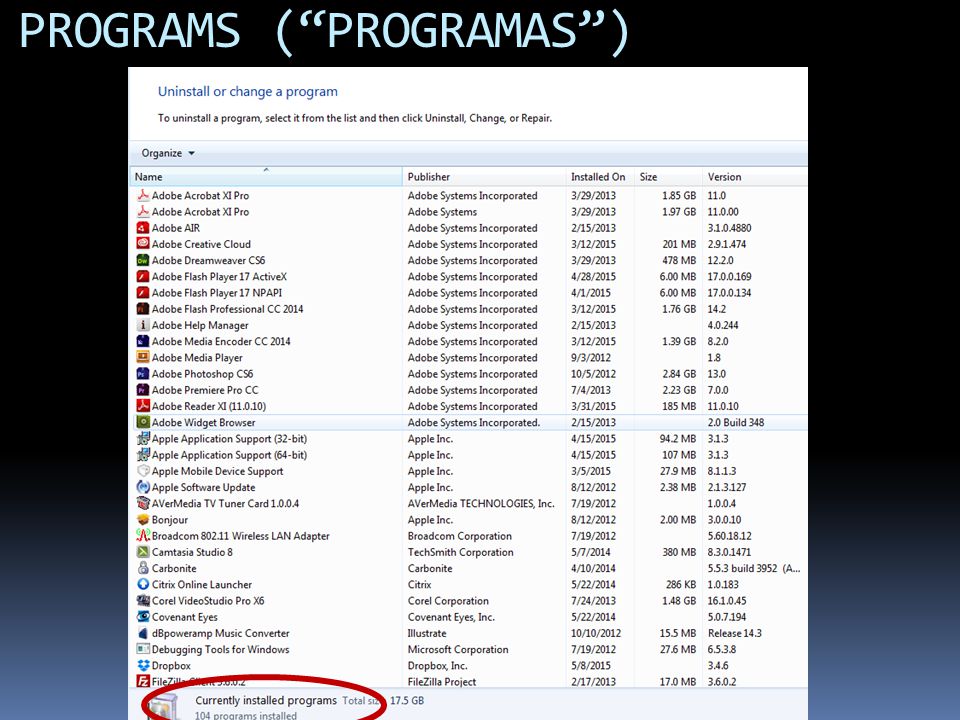The image size is (960, 720).
Task: Sort by Installed On column header
Action: pos(600,177)
